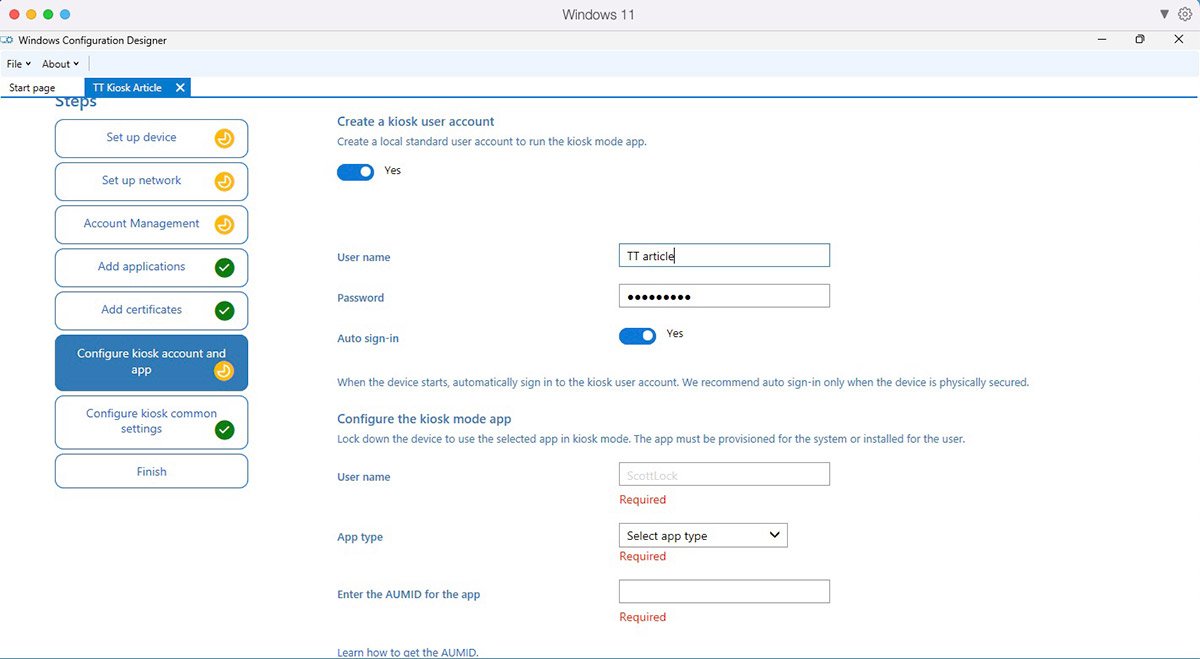
Task: Click the Windows Configuration Designer app icon
Action: (7, 40)
